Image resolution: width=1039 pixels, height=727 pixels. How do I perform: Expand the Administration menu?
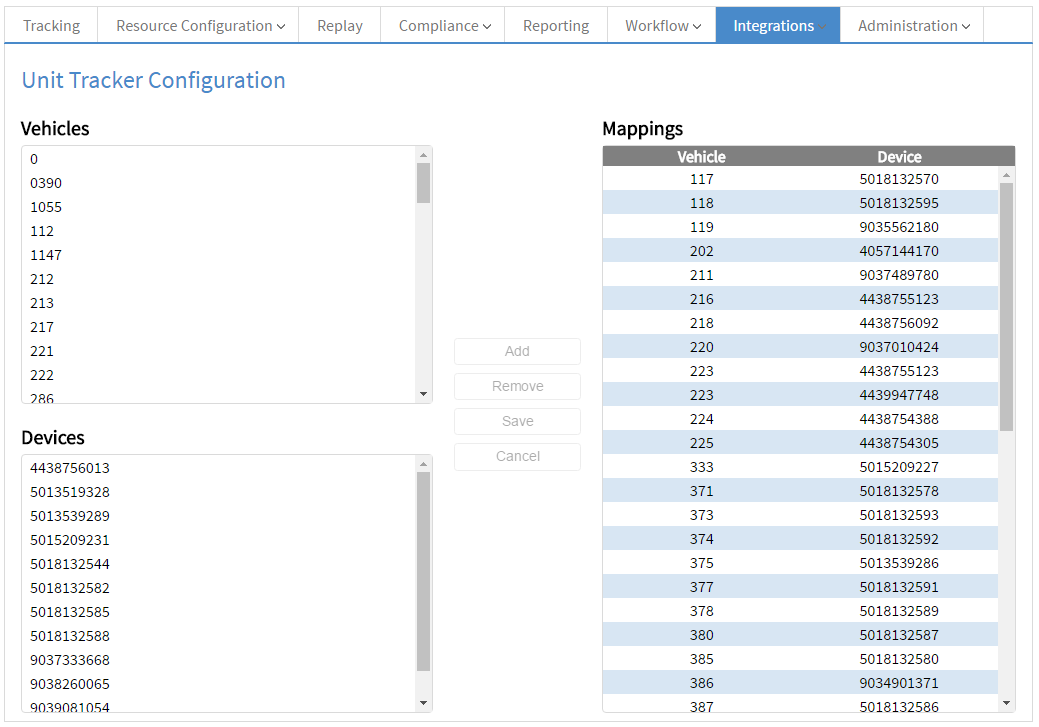[x=913, y=26]
